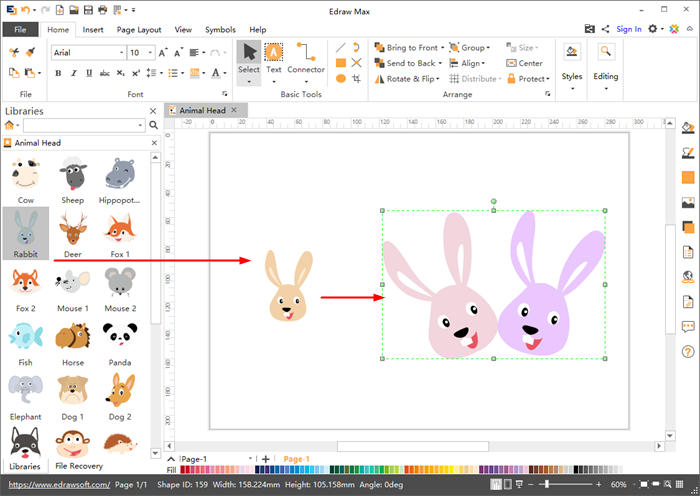Open the help question mark panel

(x=688, y=352)
